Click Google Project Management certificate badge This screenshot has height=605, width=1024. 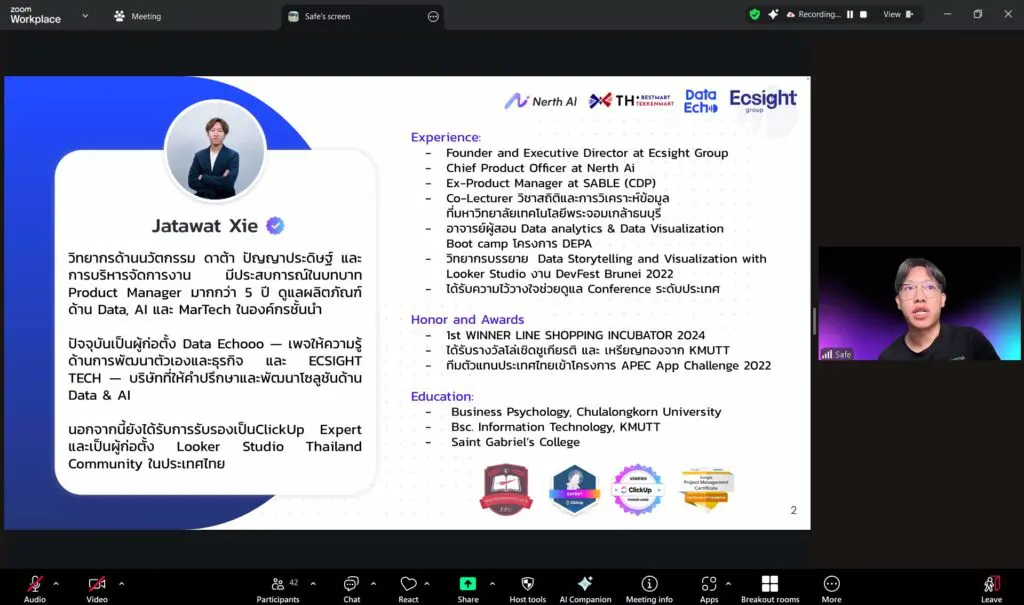[x=707, y=488]
